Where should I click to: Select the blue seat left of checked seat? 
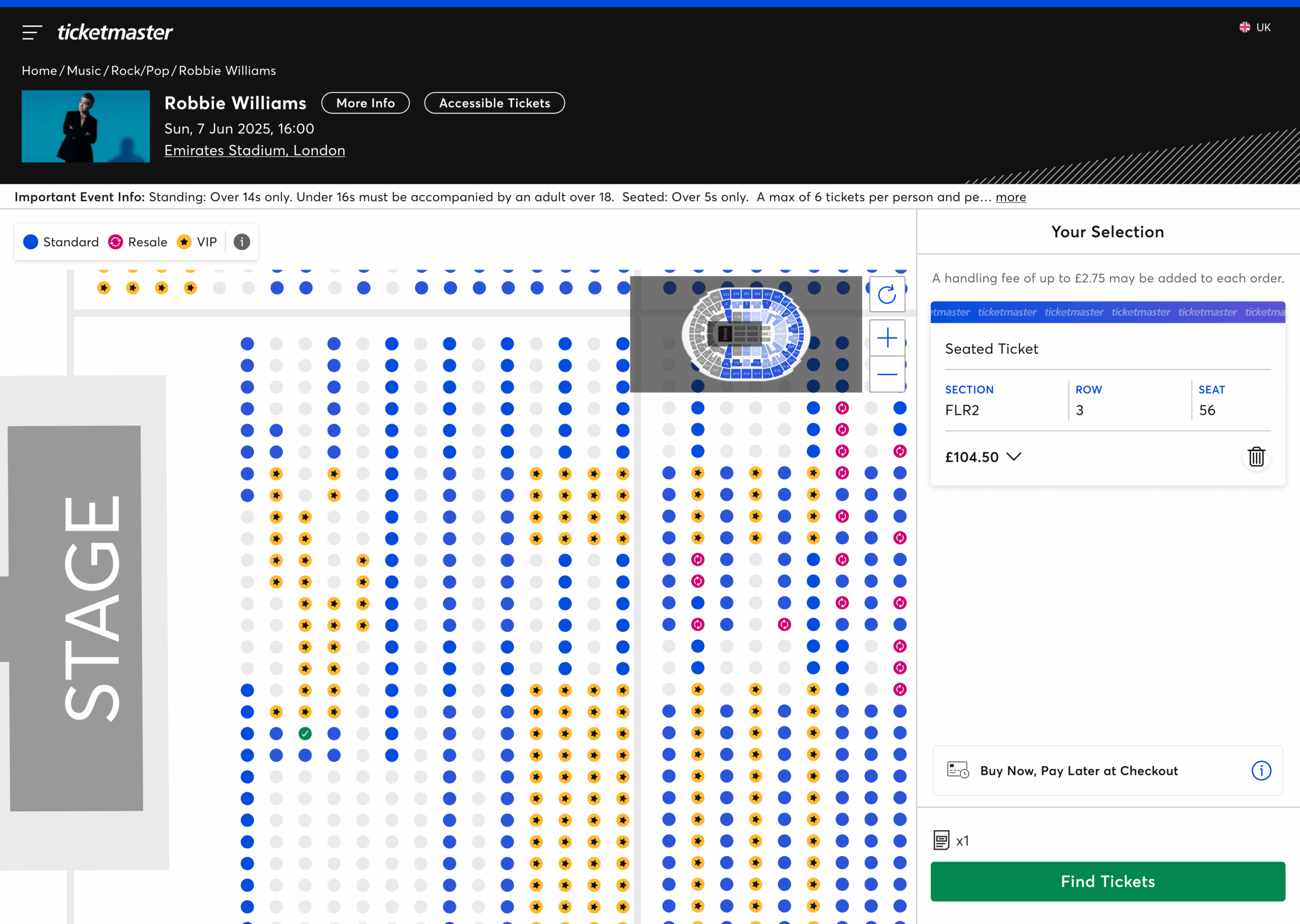[x=276, y=734]
